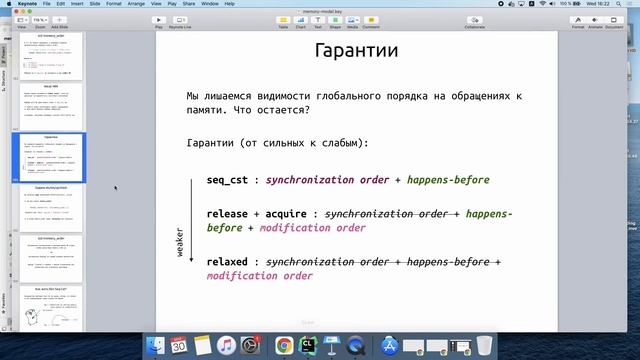Click the Collaborate button
The height and width of the screenshot is (360, 640).
tap(475, 20)
